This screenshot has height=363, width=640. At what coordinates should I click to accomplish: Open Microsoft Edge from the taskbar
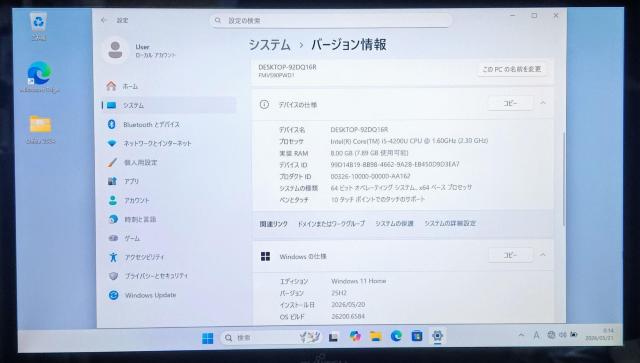(396, 336)
